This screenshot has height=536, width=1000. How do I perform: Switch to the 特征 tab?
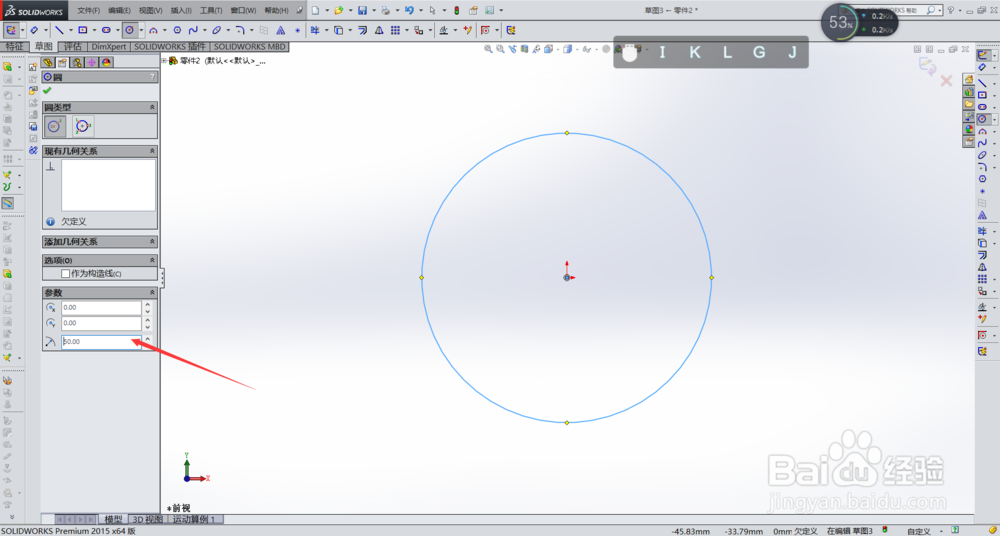point(14,47)
